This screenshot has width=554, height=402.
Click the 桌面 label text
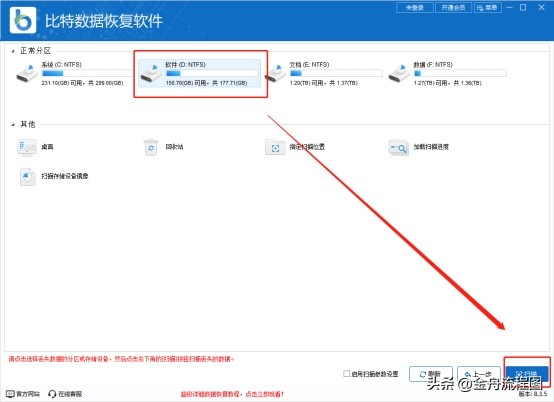pyautogui.click(x=47, y=147)
